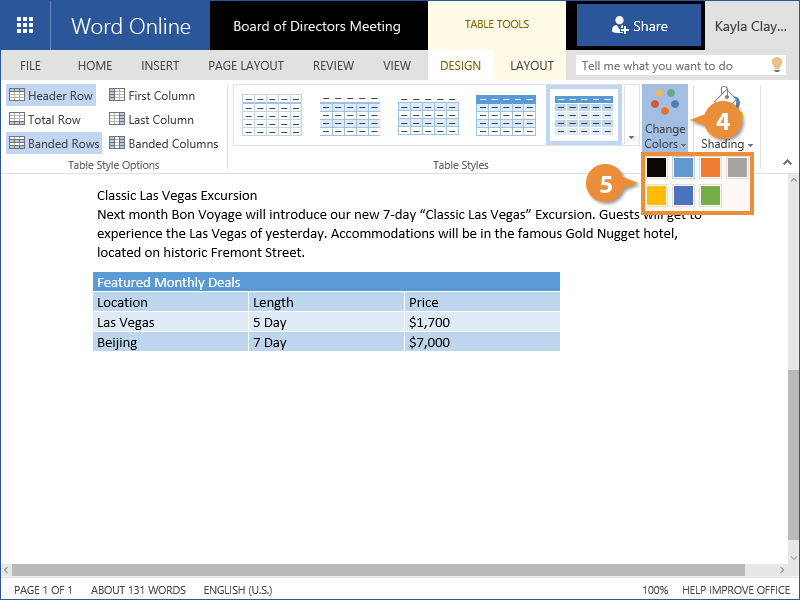Toggle the Header Row option

[x=52, y=96]
